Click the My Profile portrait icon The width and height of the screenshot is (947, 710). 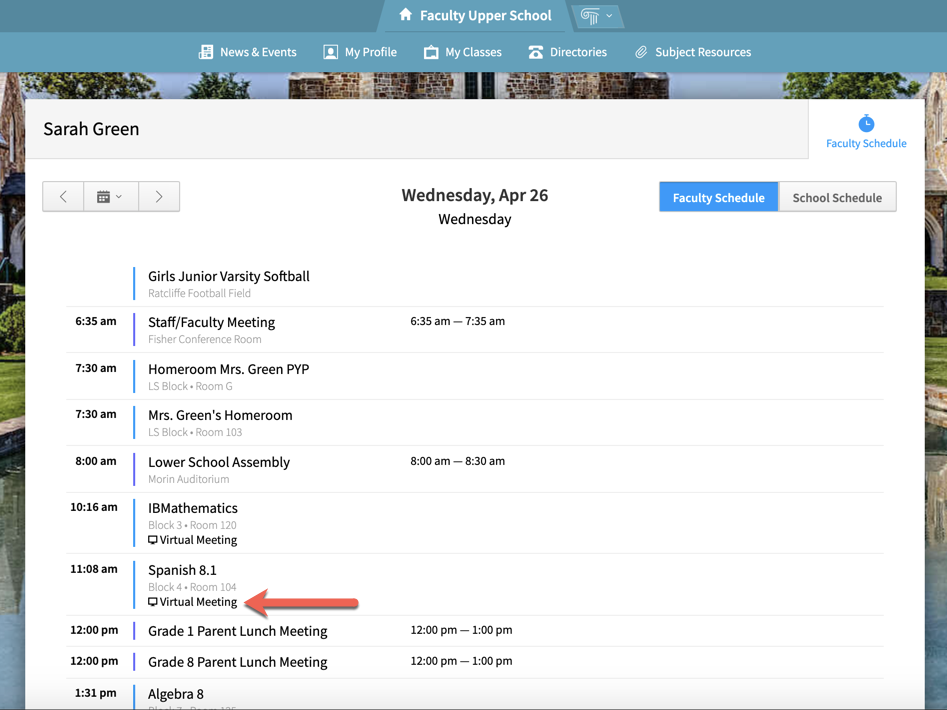pyautogui.click(x=330, y=52)
